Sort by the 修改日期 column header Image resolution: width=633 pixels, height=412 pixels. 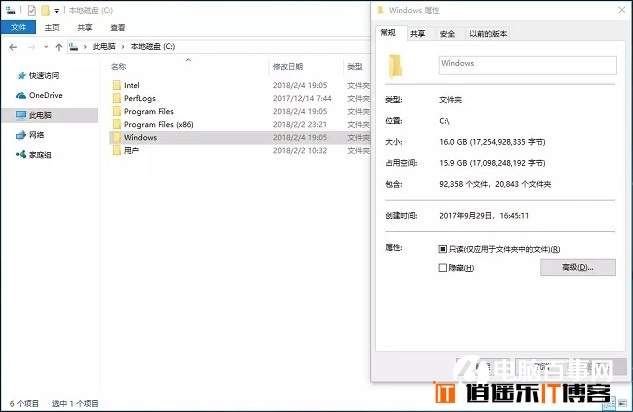(x=288, y=67)
